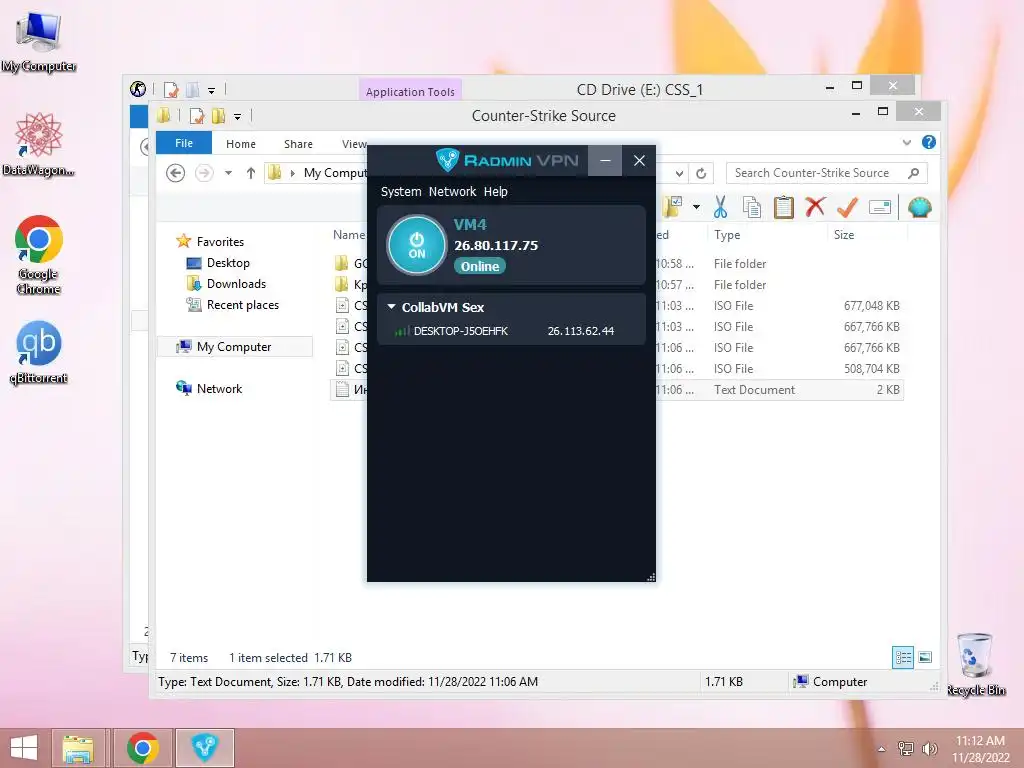Open DataWagon desktop shortcut
This screenshot has width=1024, height=768.
[x=39, y=144]
